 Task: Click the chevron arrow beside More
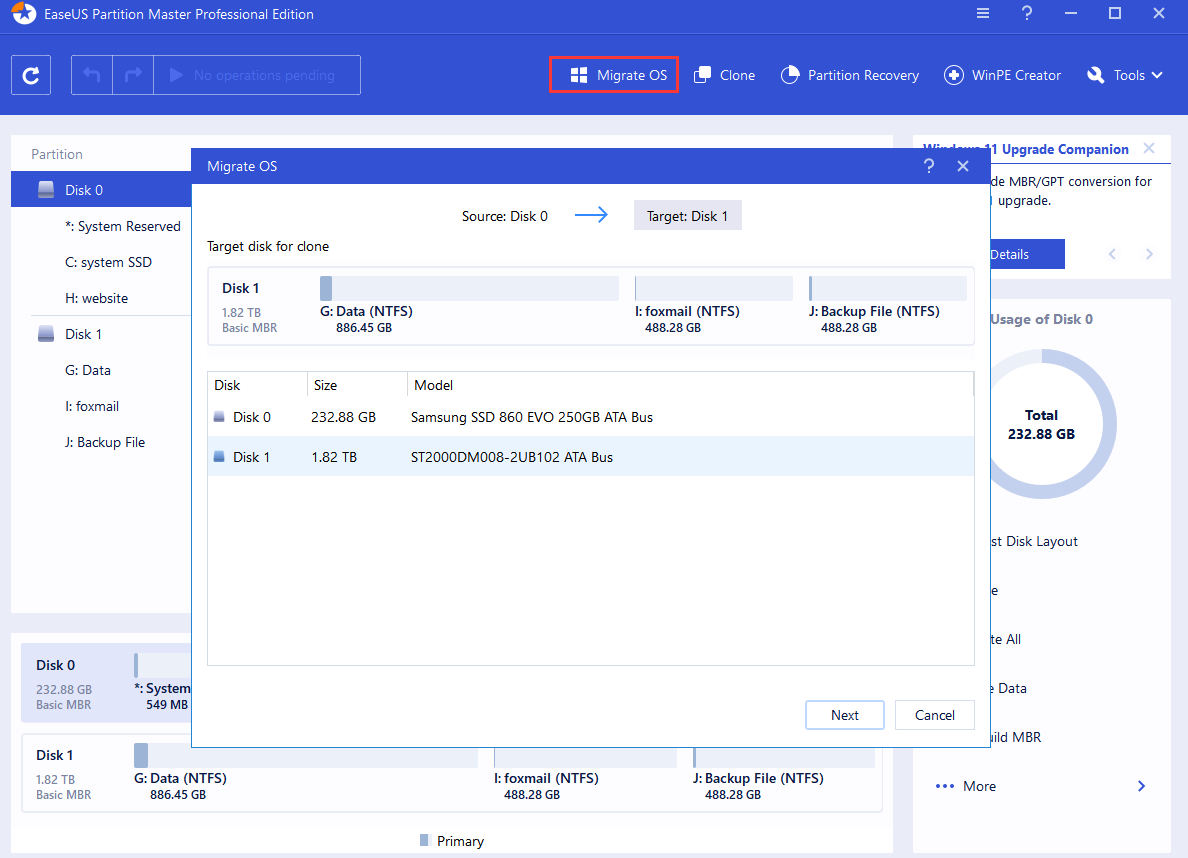coord(1141,786)
